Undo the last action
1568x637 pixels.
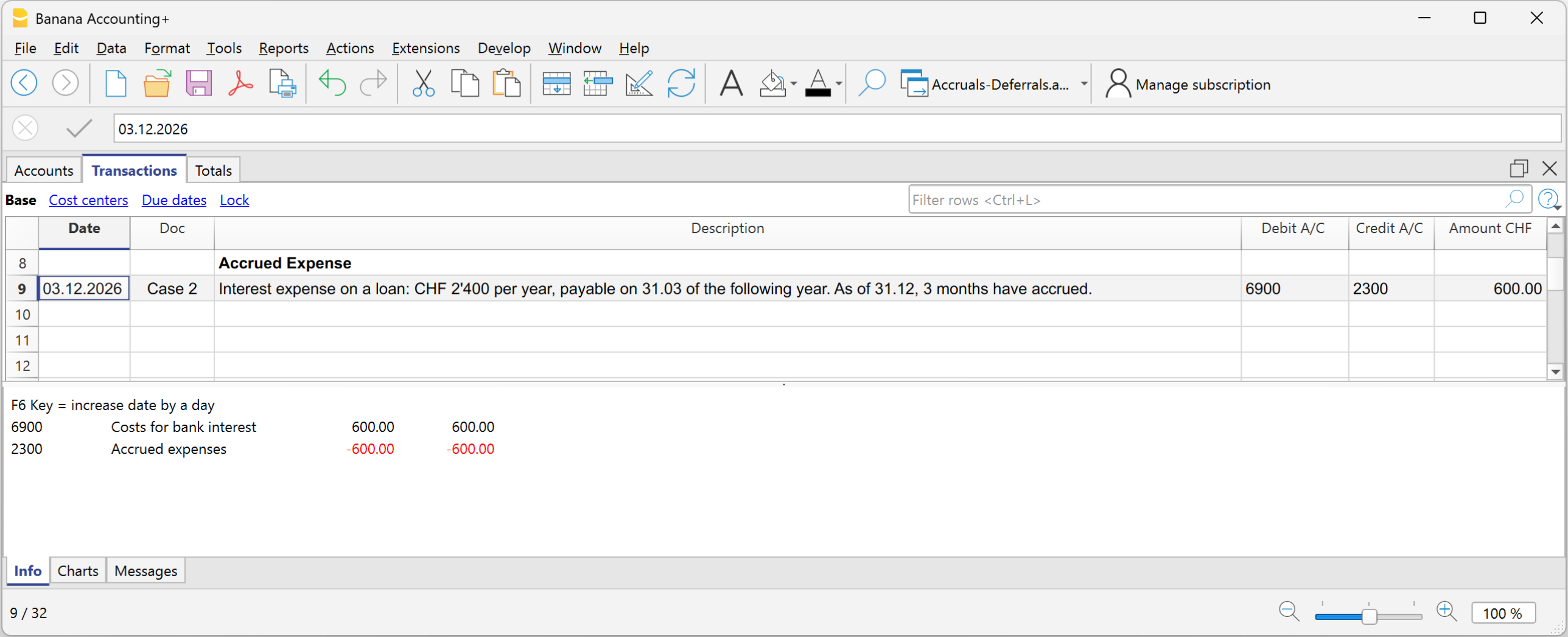tap(332, 83)
